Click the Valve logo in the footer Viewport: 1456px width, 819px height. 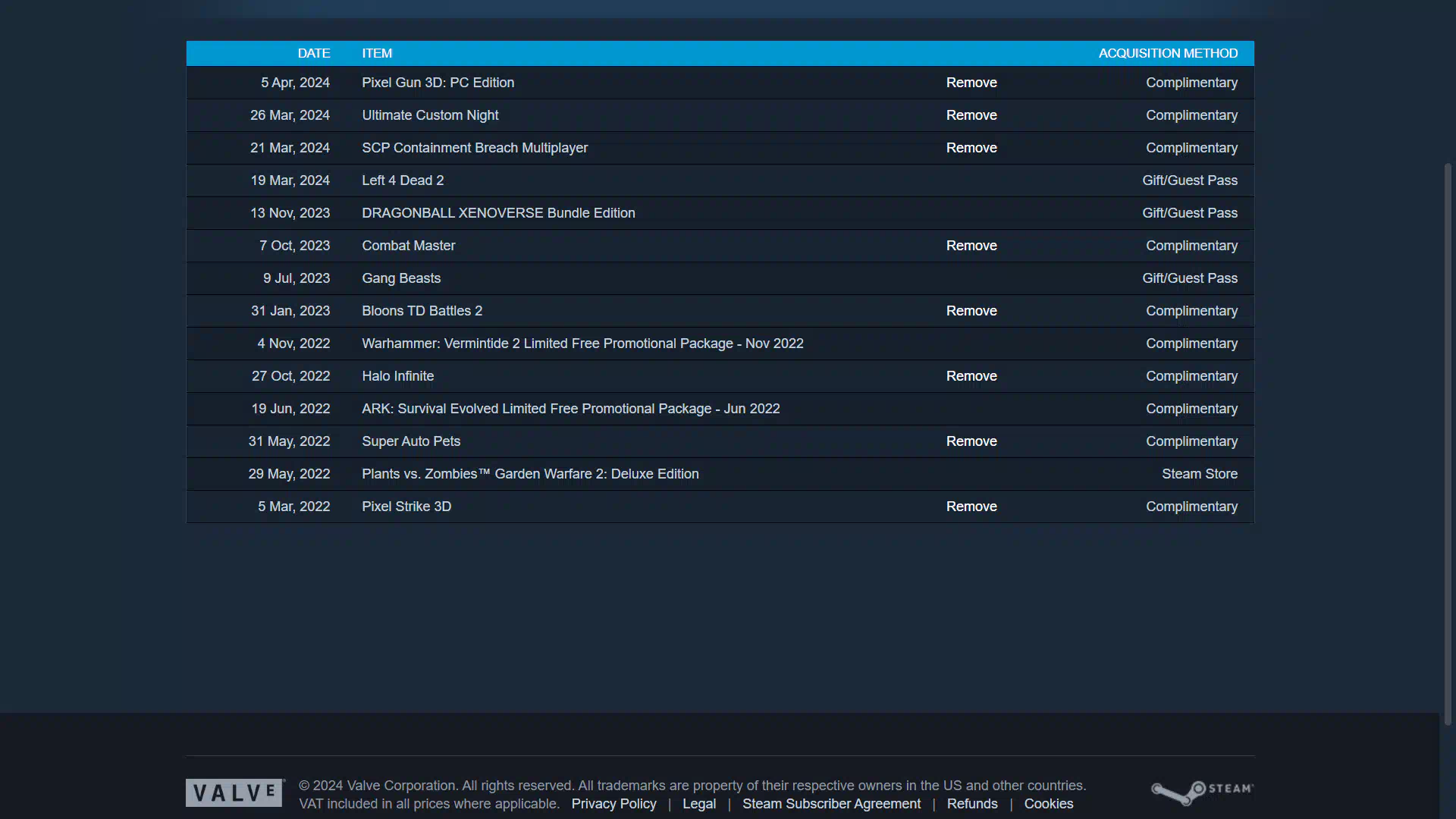pos(234,792)
